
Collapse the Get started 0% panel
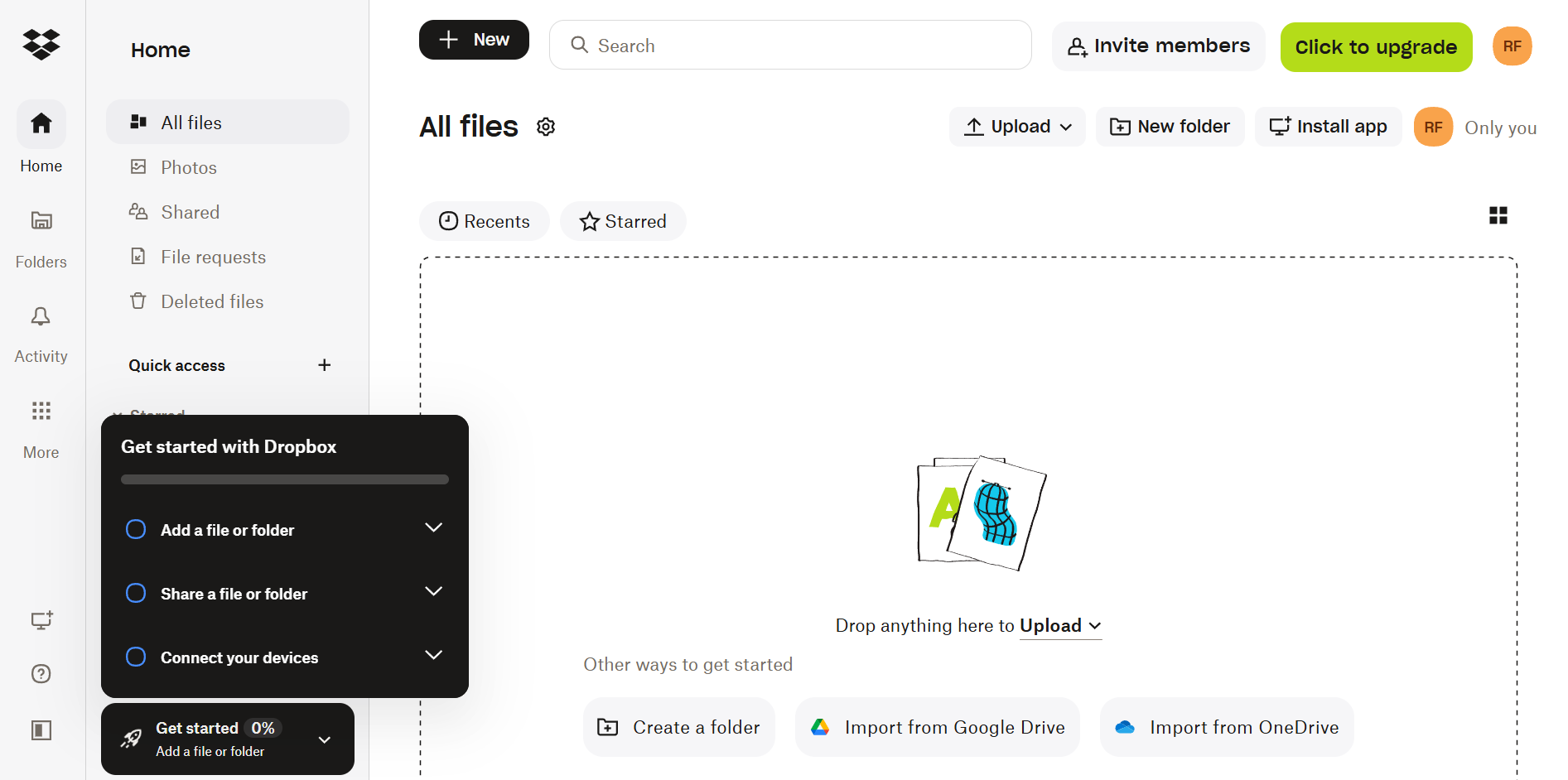point(325,739)
